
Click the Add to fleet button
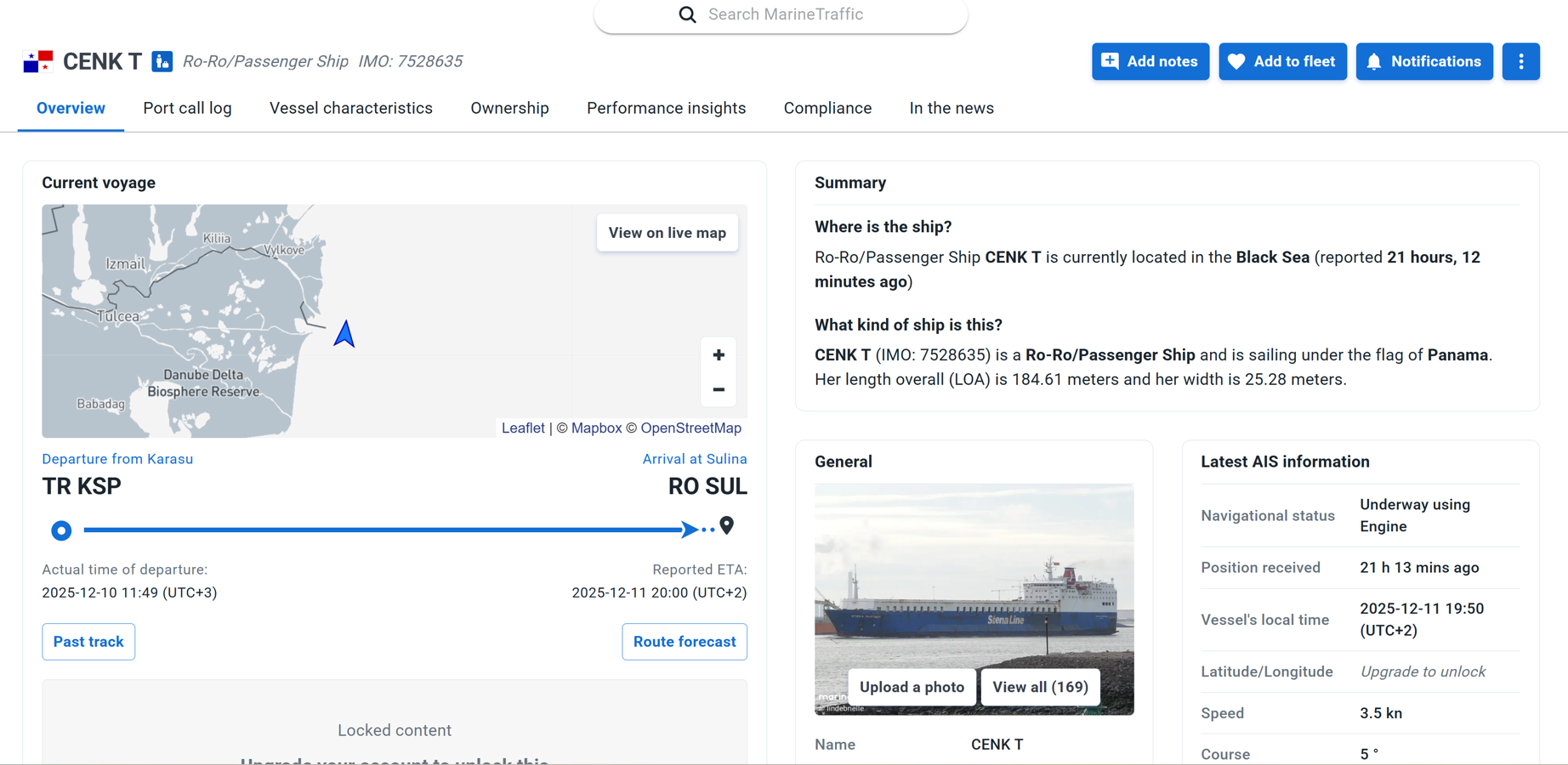(1282, 61)
